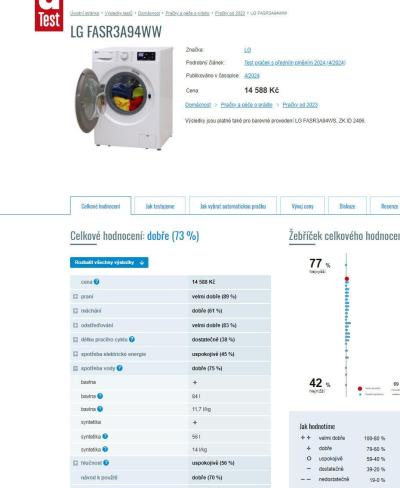The height and width of the screenshot is (488, 400).
Task: Open Pračky od 2023 link below price
Action: (x=300, y=105)
